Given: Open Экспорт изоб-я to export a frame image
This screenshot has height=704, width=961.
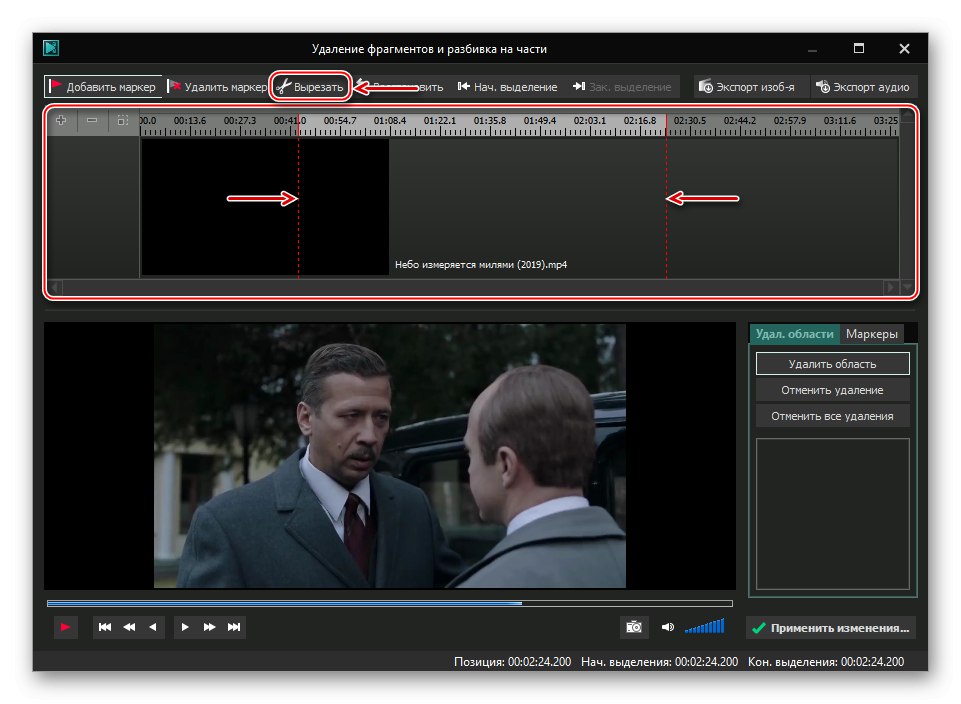Looking at the screenshot, I should [747, 86].
